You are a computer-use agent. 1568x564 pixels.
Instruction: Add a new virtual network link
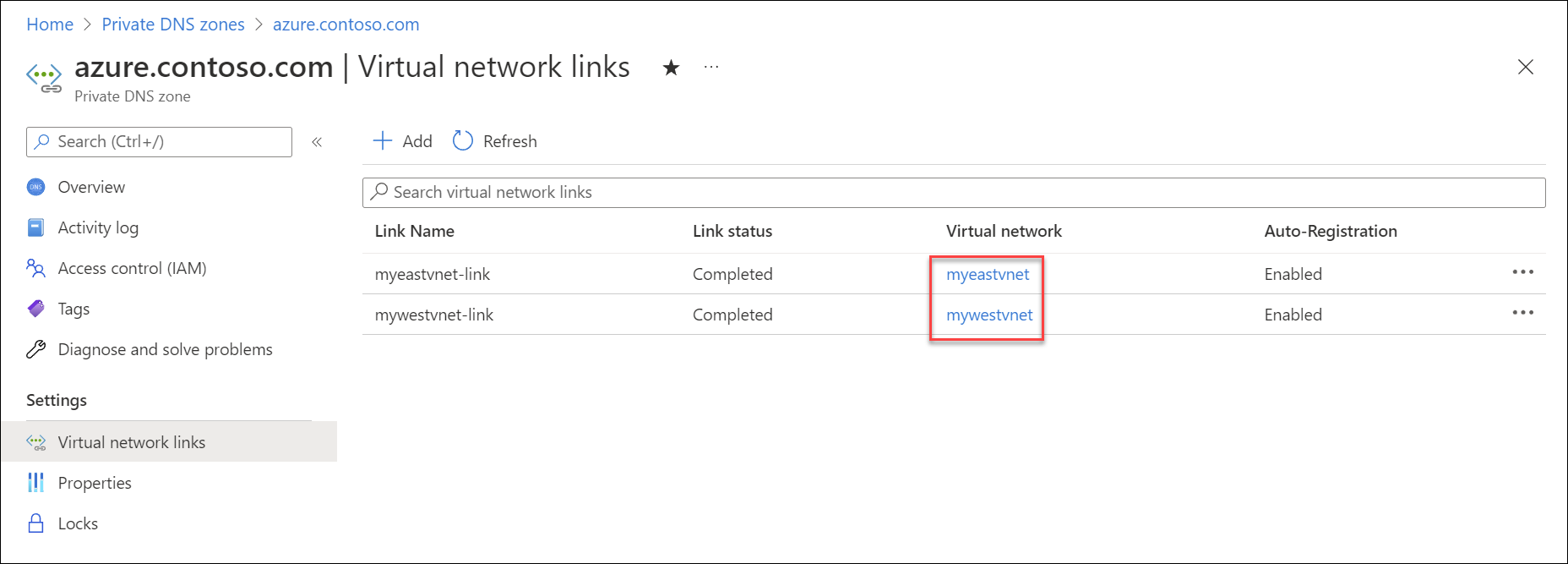click(401, 140)
